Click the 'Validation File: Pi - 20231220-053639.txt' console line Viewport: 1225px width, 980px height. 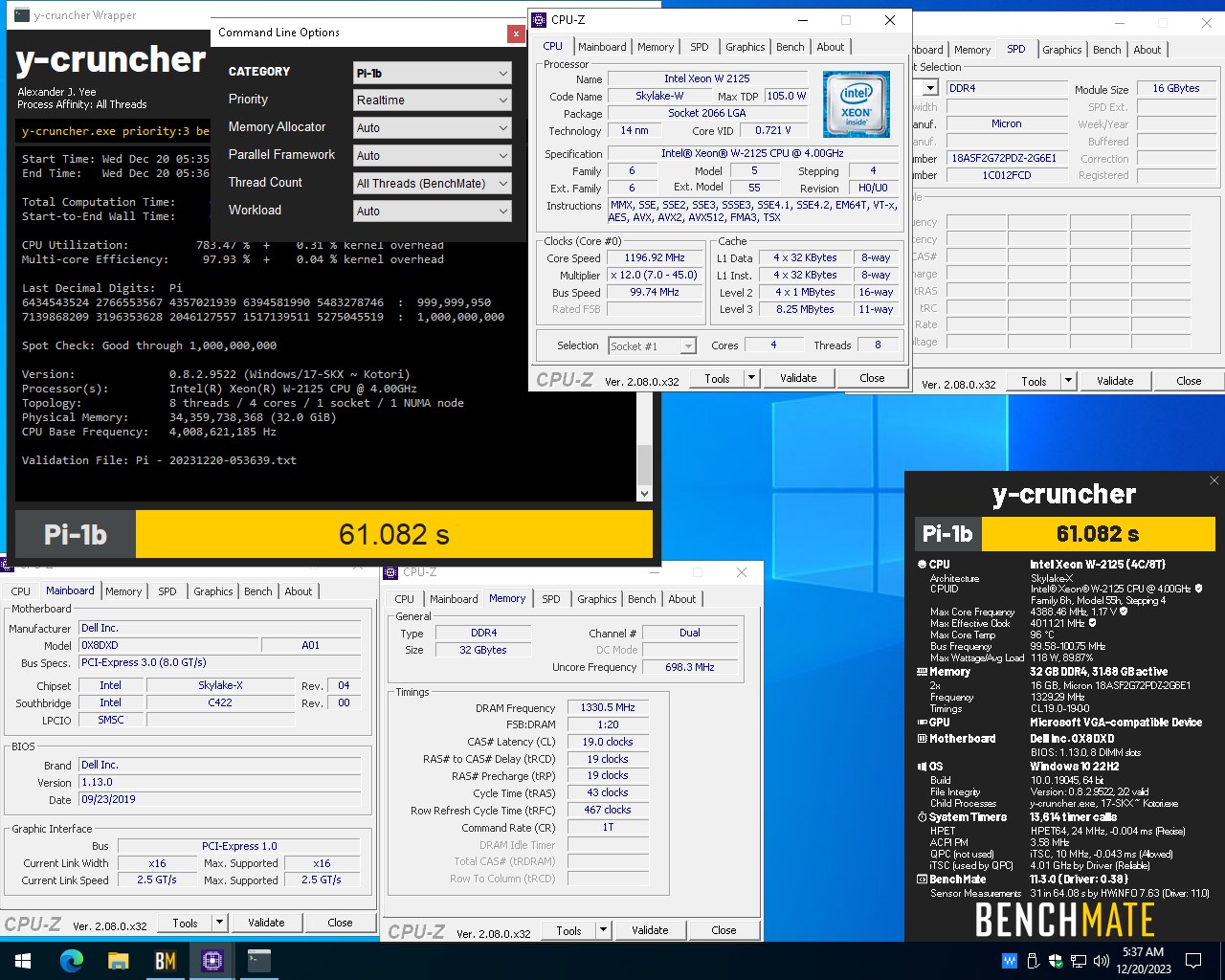point(159,460)
